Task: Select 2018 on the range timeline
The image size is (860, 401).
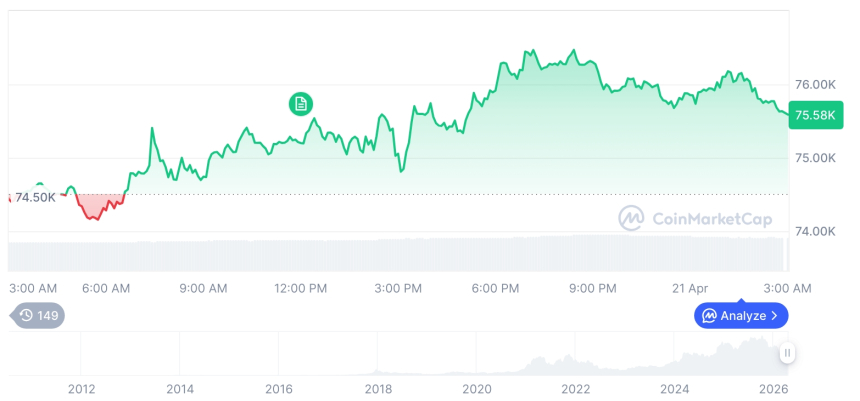Action: pos(378,389)
